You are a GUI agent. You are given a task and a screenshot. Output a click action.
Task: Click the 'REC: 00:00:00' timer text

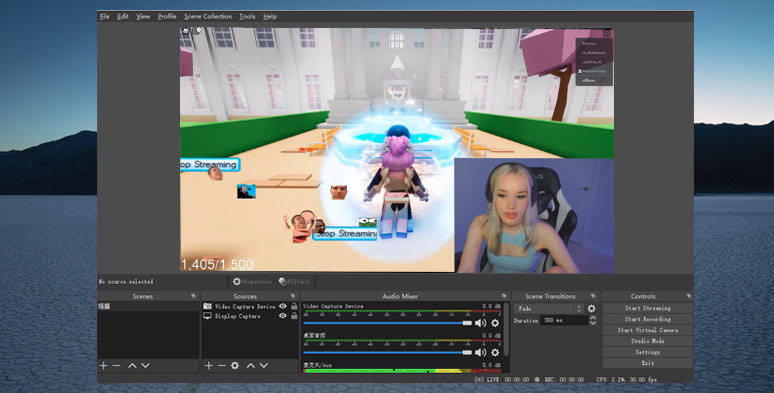point(564,380)
